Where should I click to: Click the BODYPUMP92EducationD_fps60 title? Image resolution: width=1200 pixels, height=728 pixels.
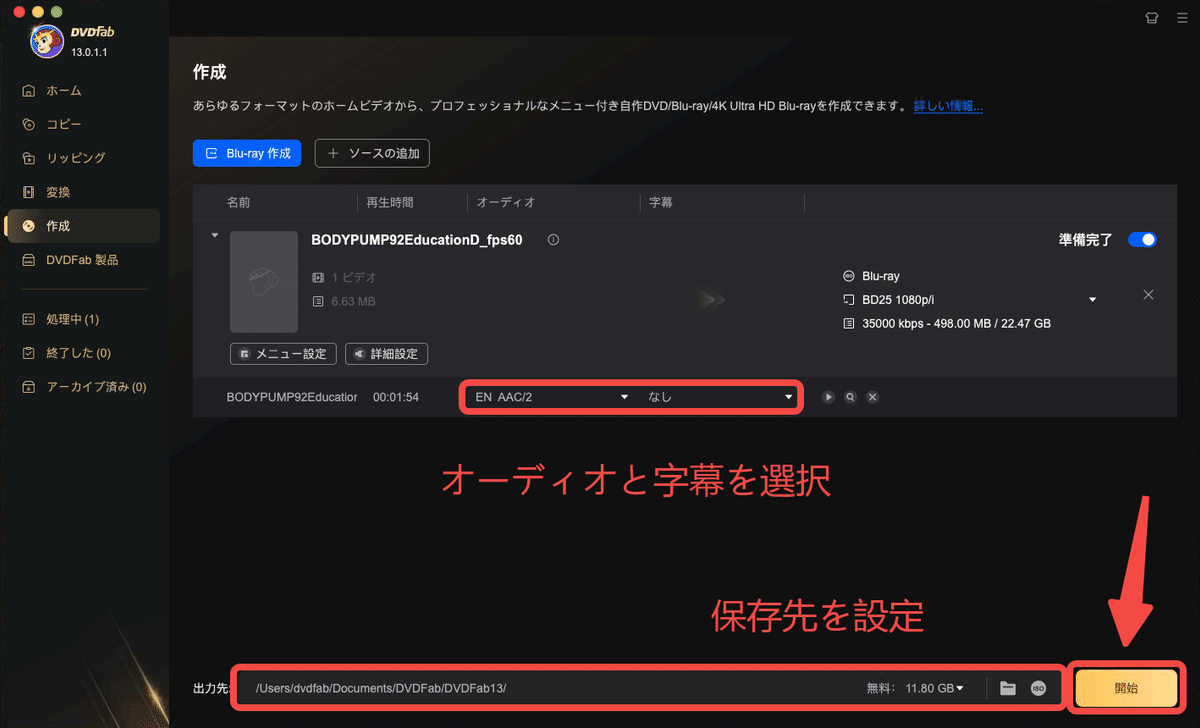point(417,240)
